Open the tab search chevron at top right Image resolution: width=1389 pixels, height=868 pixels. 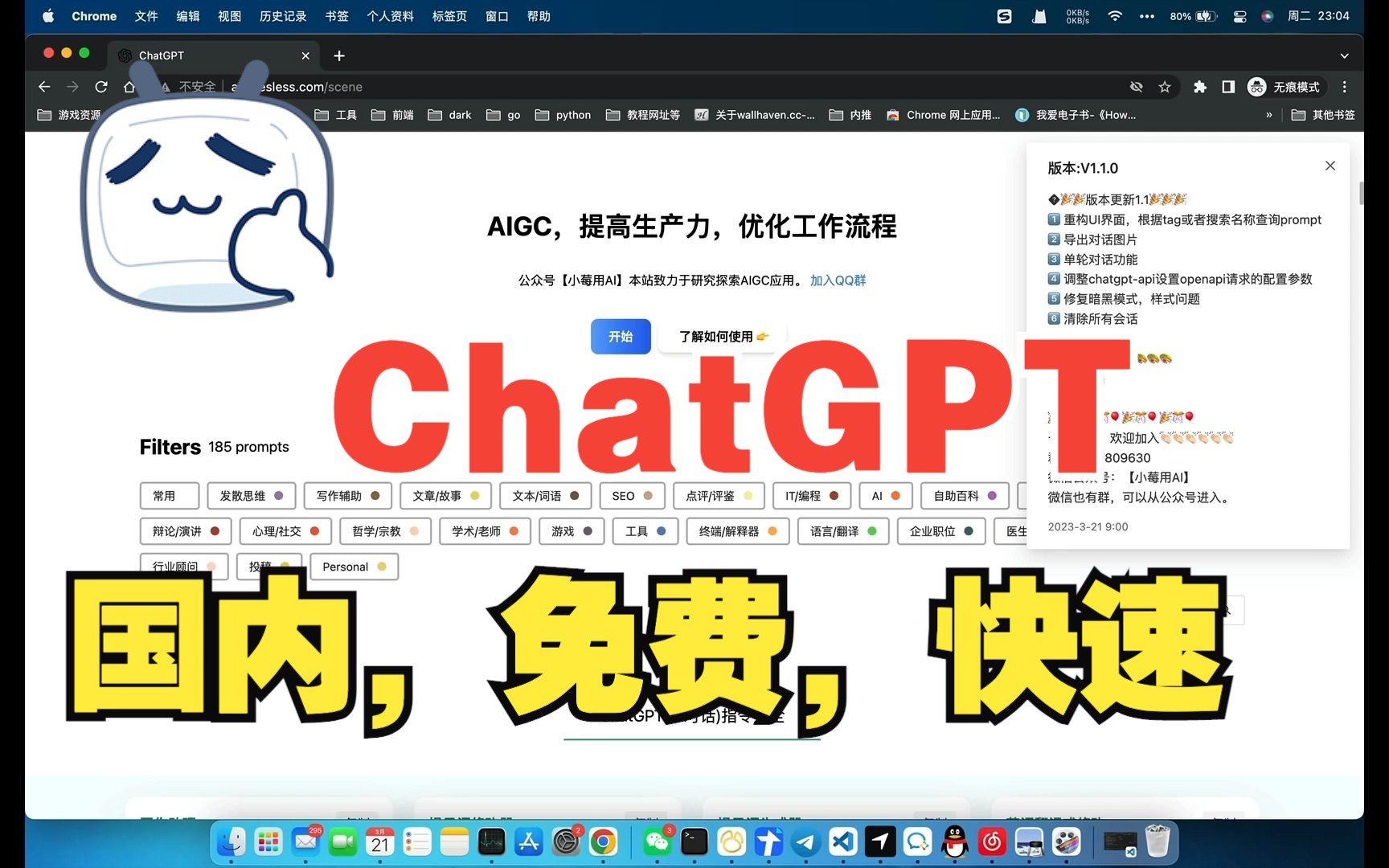pyautogui.click(x=1344, y=55)
